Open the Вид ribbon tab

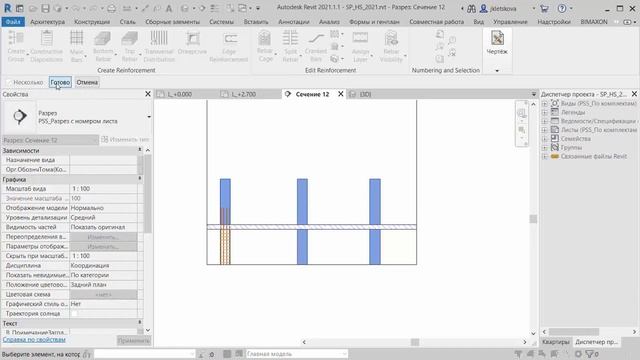pyautogui.click(x=478, y=22)
